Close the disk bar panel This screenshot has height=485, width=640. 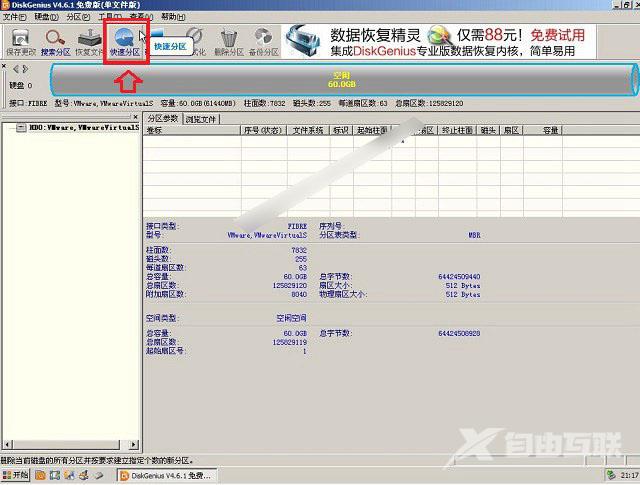pos(4,66)
